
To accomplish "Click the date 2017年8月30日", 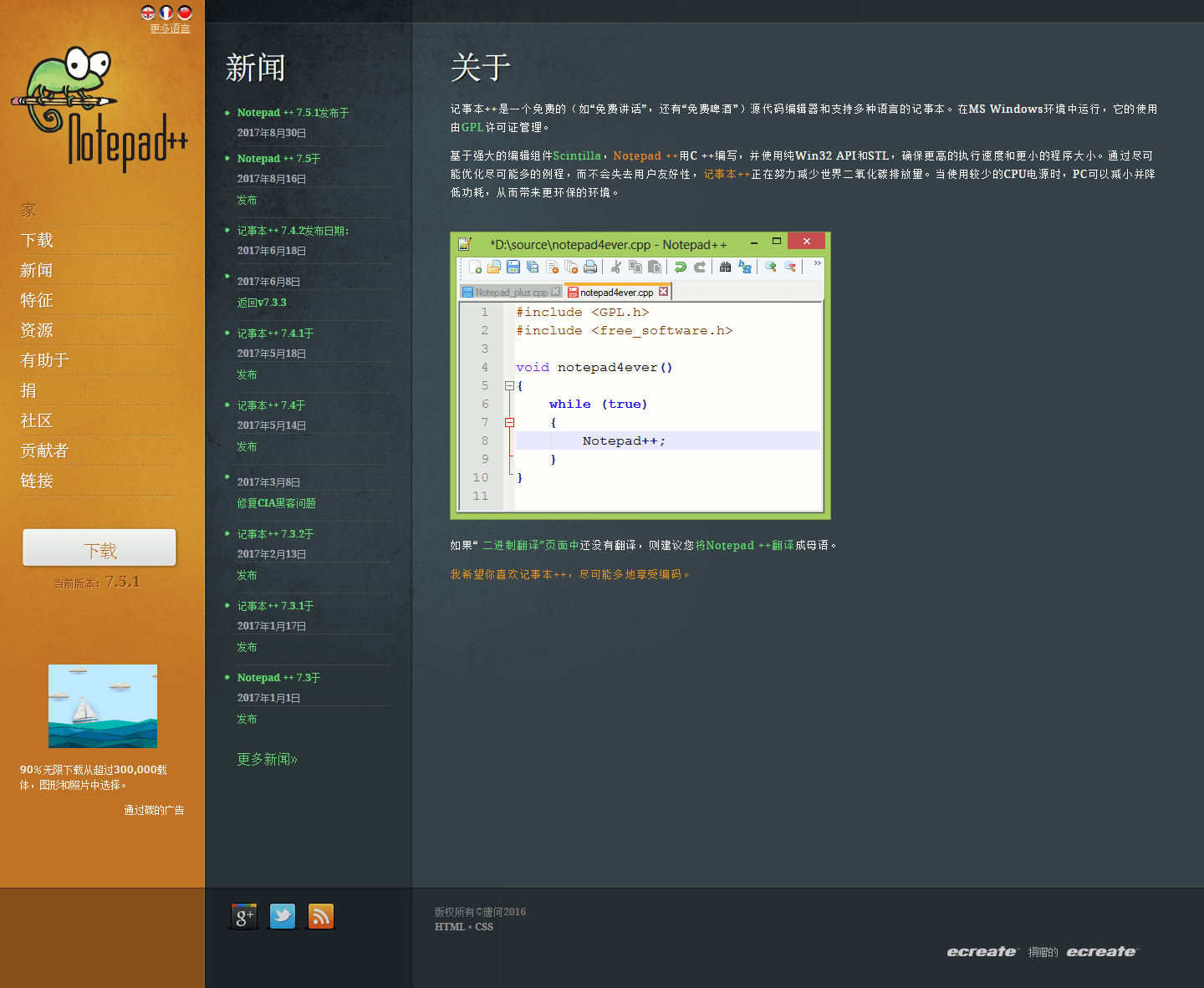I will click(272, 133).
